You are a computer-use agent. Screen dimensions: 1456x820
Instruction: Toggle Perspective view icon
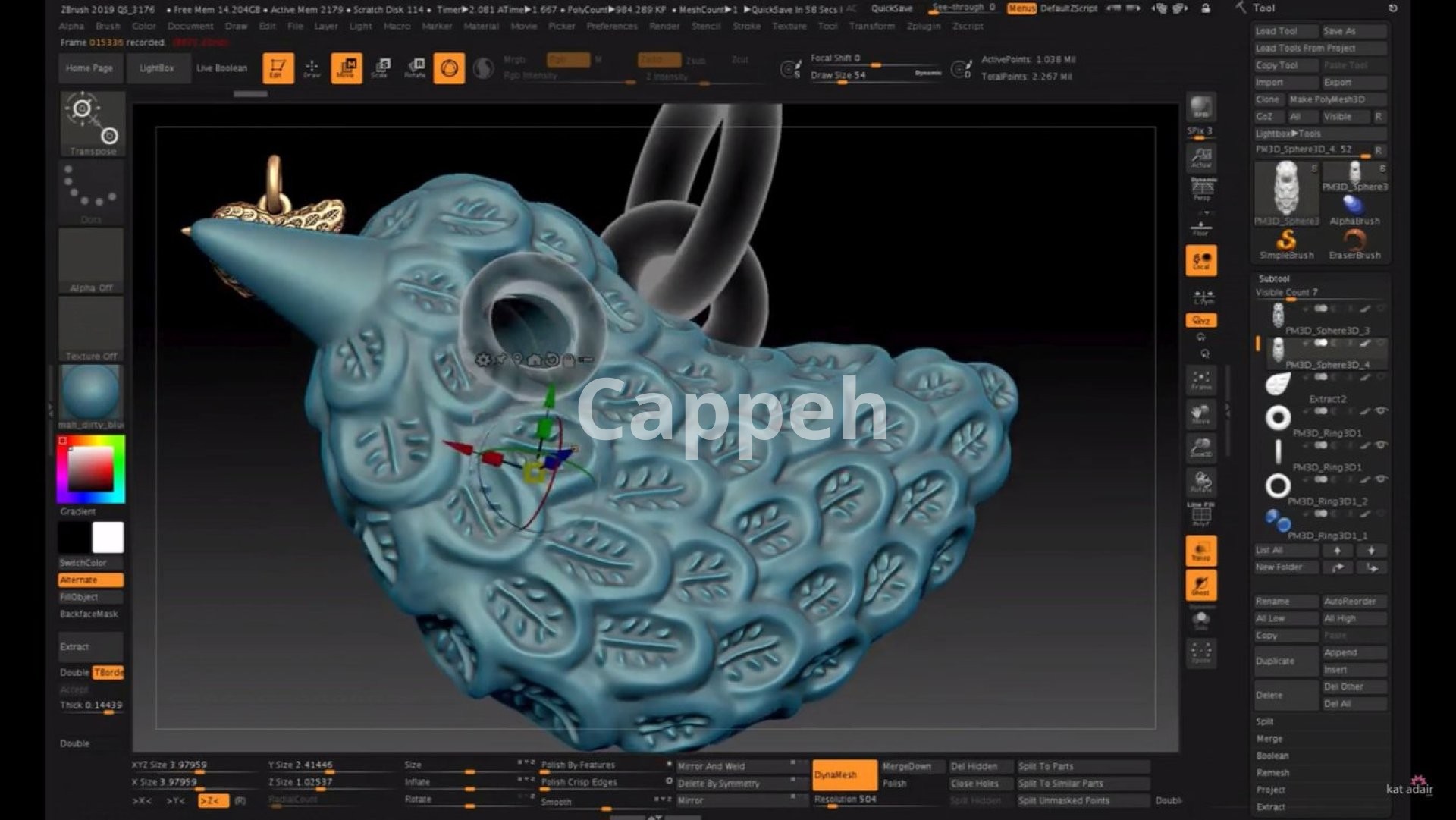coord(1202,188)
